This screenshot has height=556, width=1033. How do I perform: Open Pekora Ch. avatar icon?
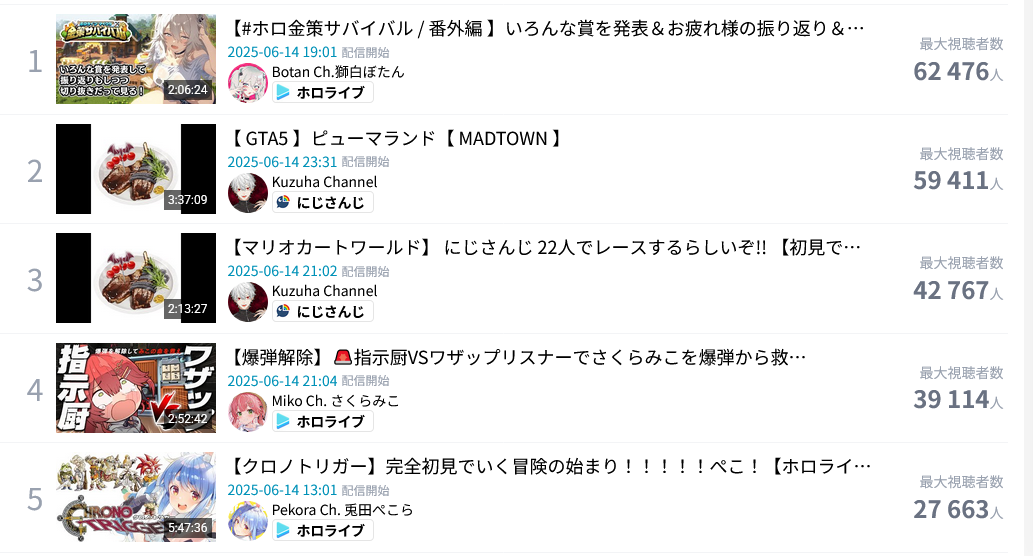tap(248, 520)
